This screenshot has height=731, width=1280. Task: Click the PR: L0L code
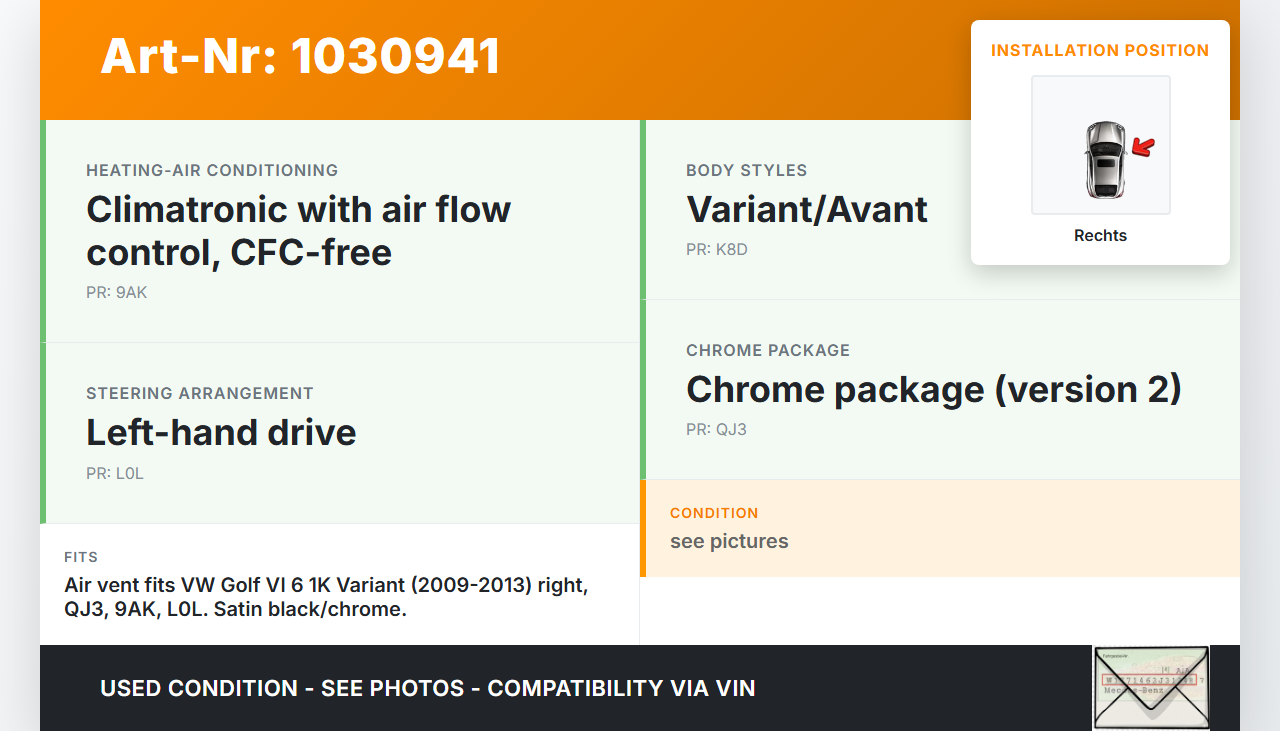pos(115,474)
